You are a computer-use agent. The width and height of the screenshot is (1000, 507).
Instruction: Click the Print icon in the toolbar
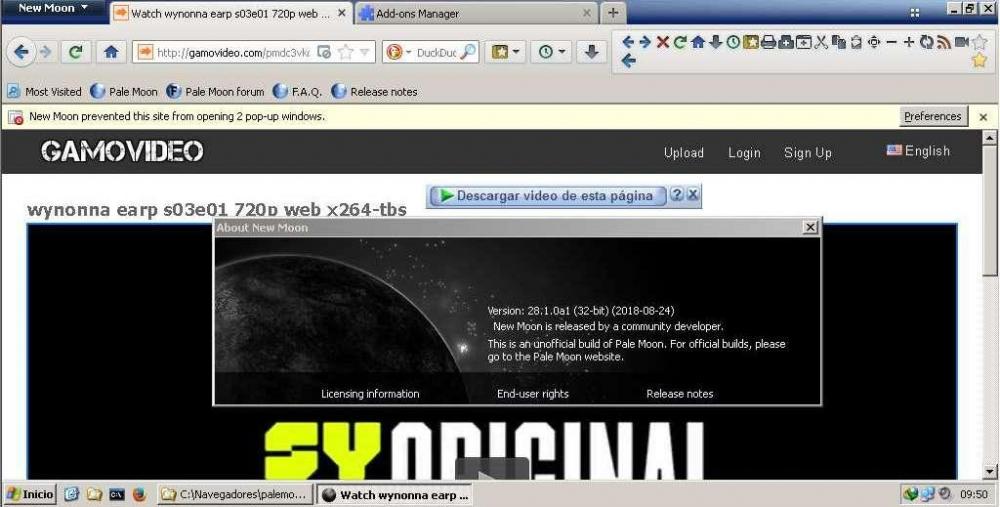[x=768, y=42]
